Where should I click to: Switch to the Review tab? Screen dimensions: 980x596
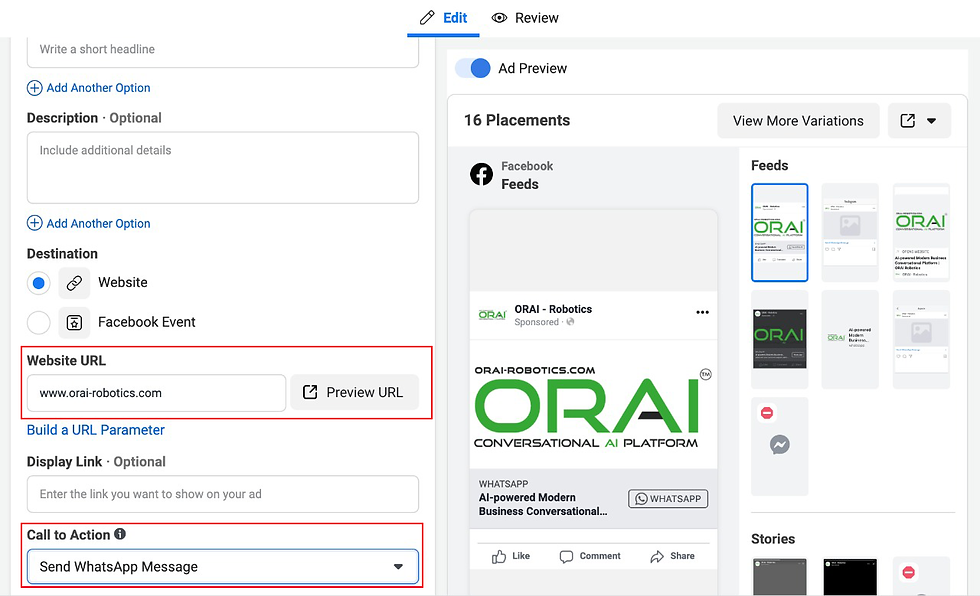pos(525,18)
